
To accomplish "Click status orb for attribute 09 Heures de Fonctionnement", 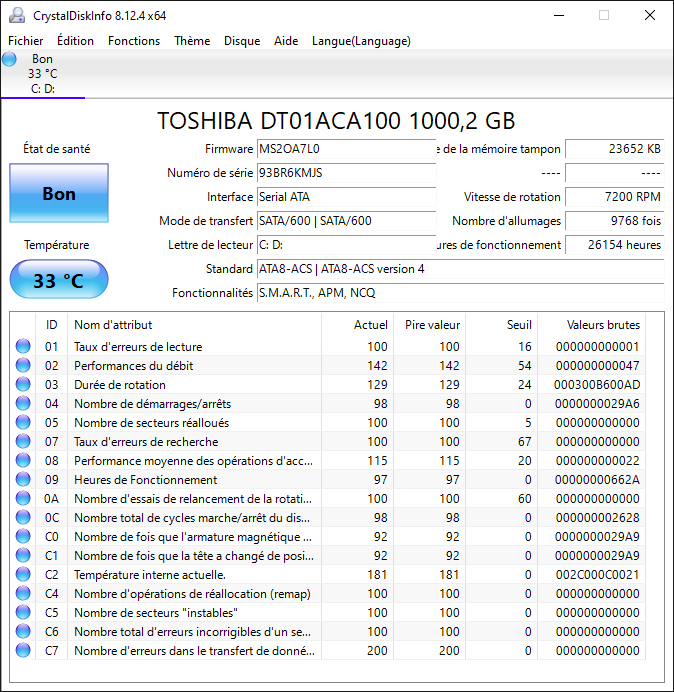I will point(23,479).
